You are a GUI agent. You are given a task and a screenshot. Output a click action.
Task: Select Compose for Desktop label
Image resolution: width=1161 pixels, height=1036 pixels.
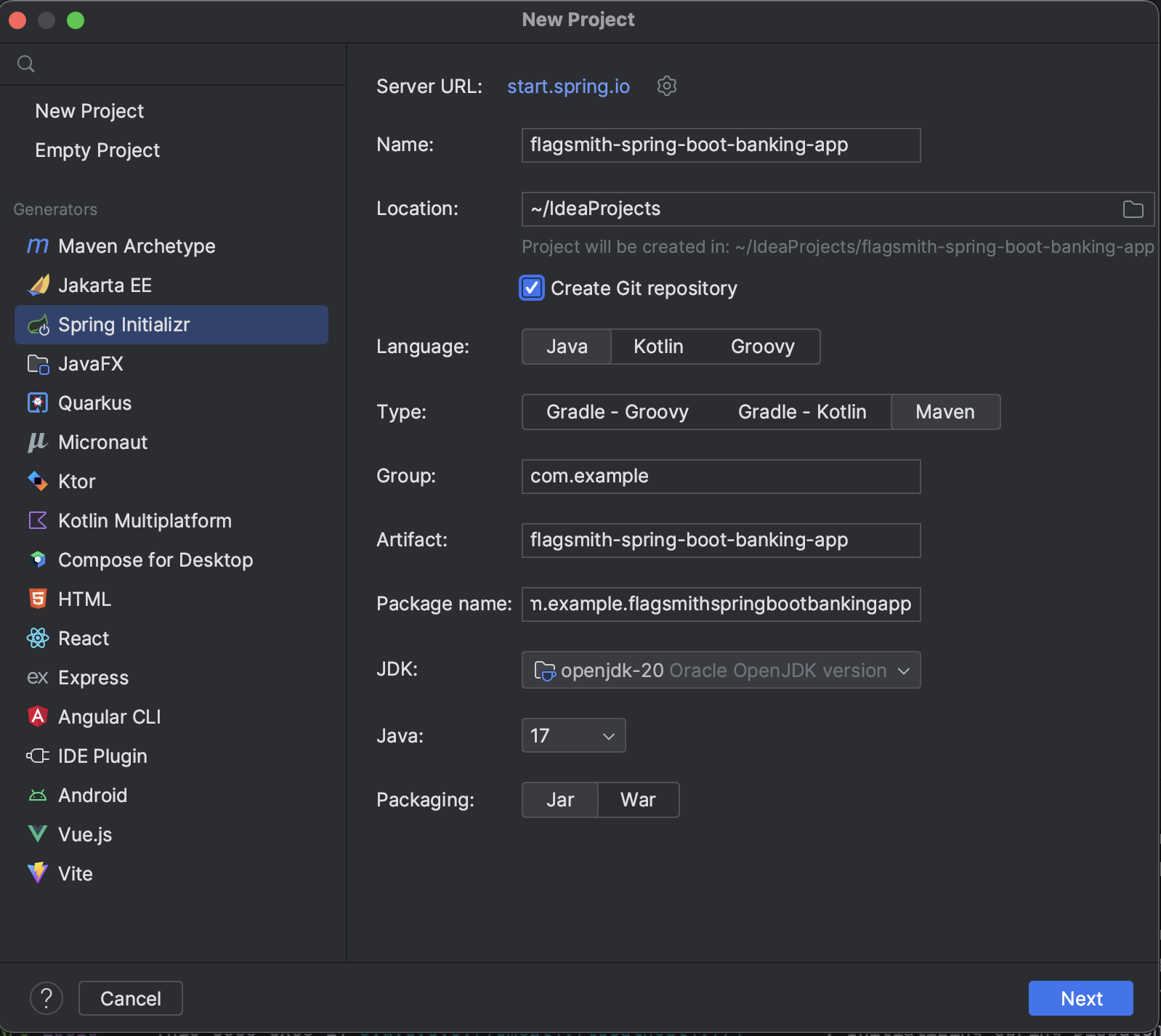(x=155, y=560)
